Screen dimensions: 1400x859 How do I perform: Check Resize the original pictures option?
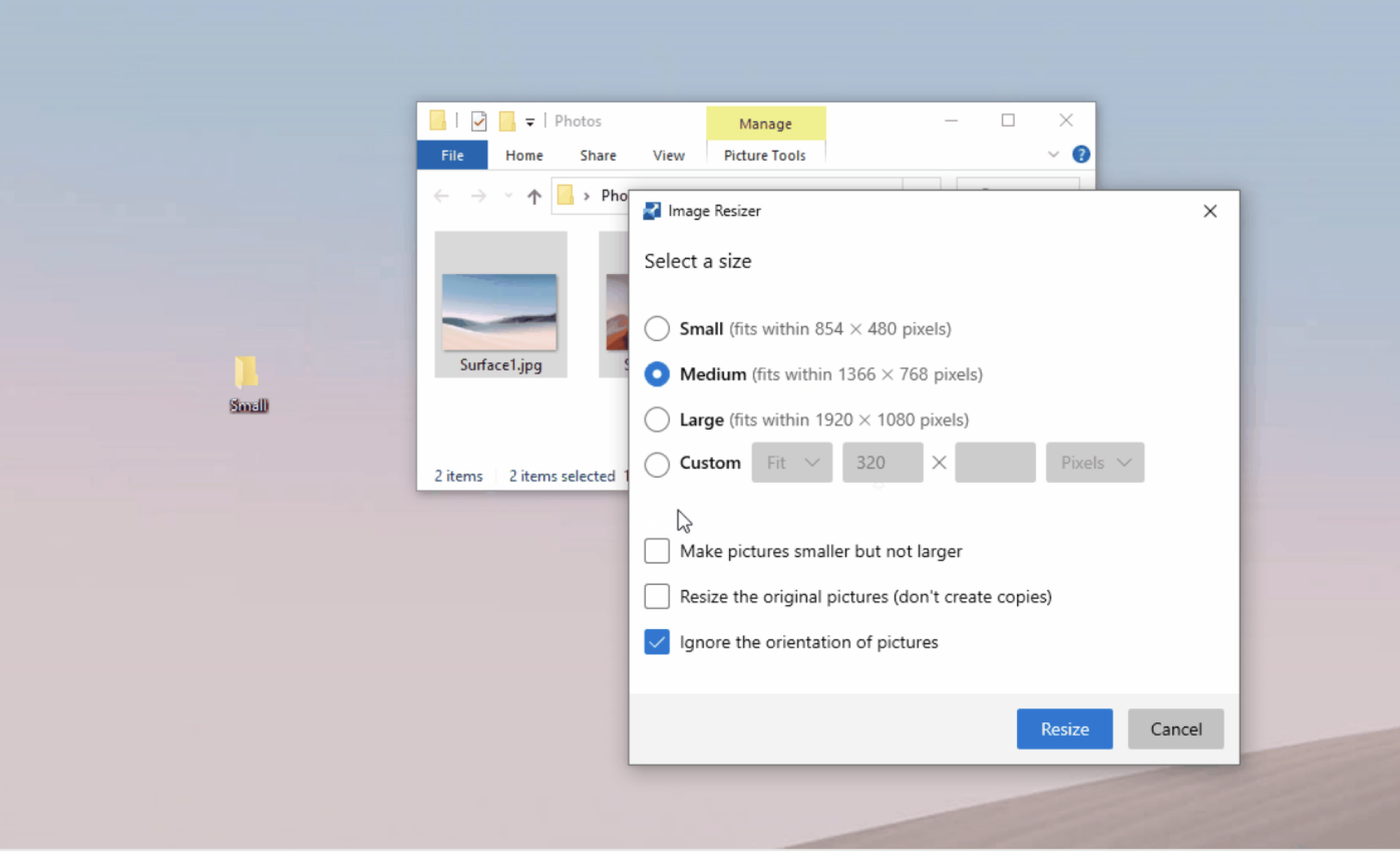click(x=656, y=596)
